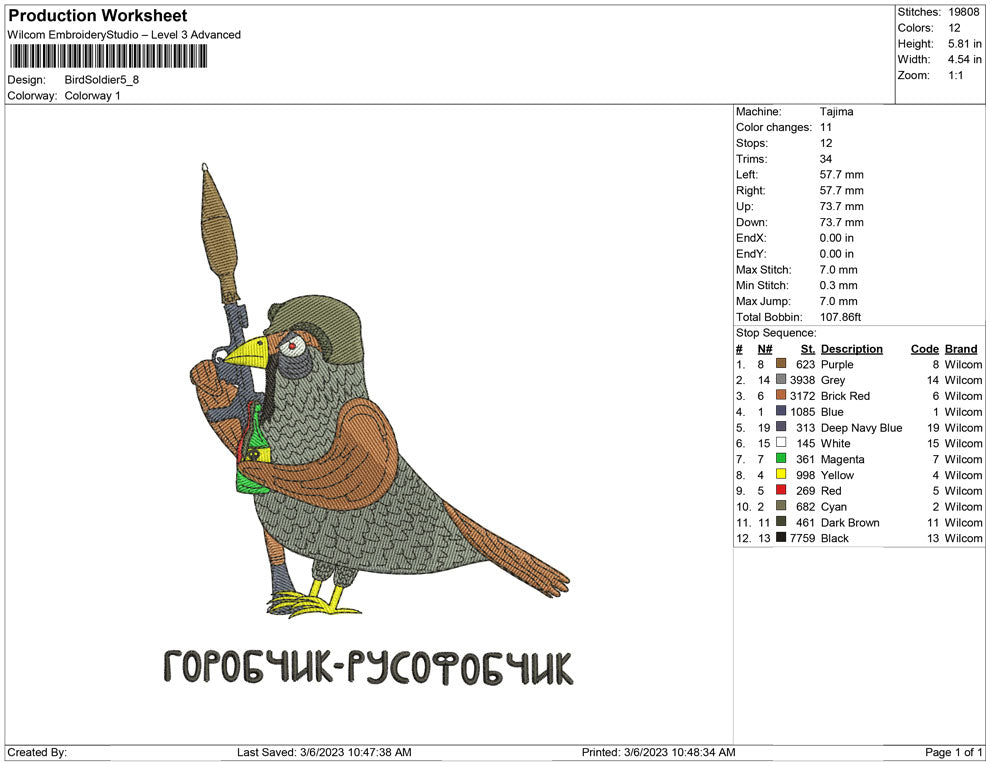Choose the Magenta row's green swatch

click(781, 459)
